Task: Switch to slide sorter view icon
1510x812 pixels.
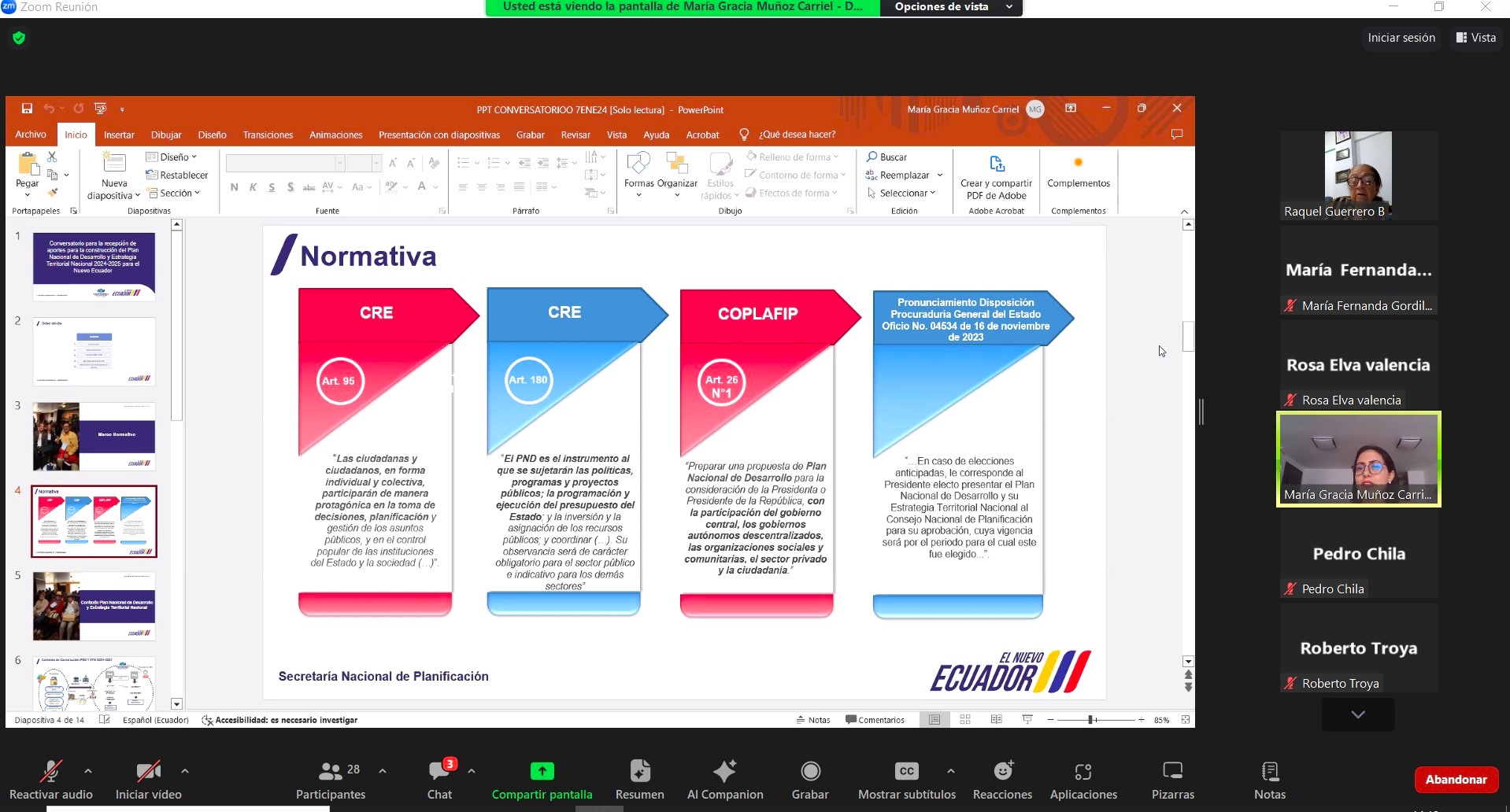Action: (965, 719)
